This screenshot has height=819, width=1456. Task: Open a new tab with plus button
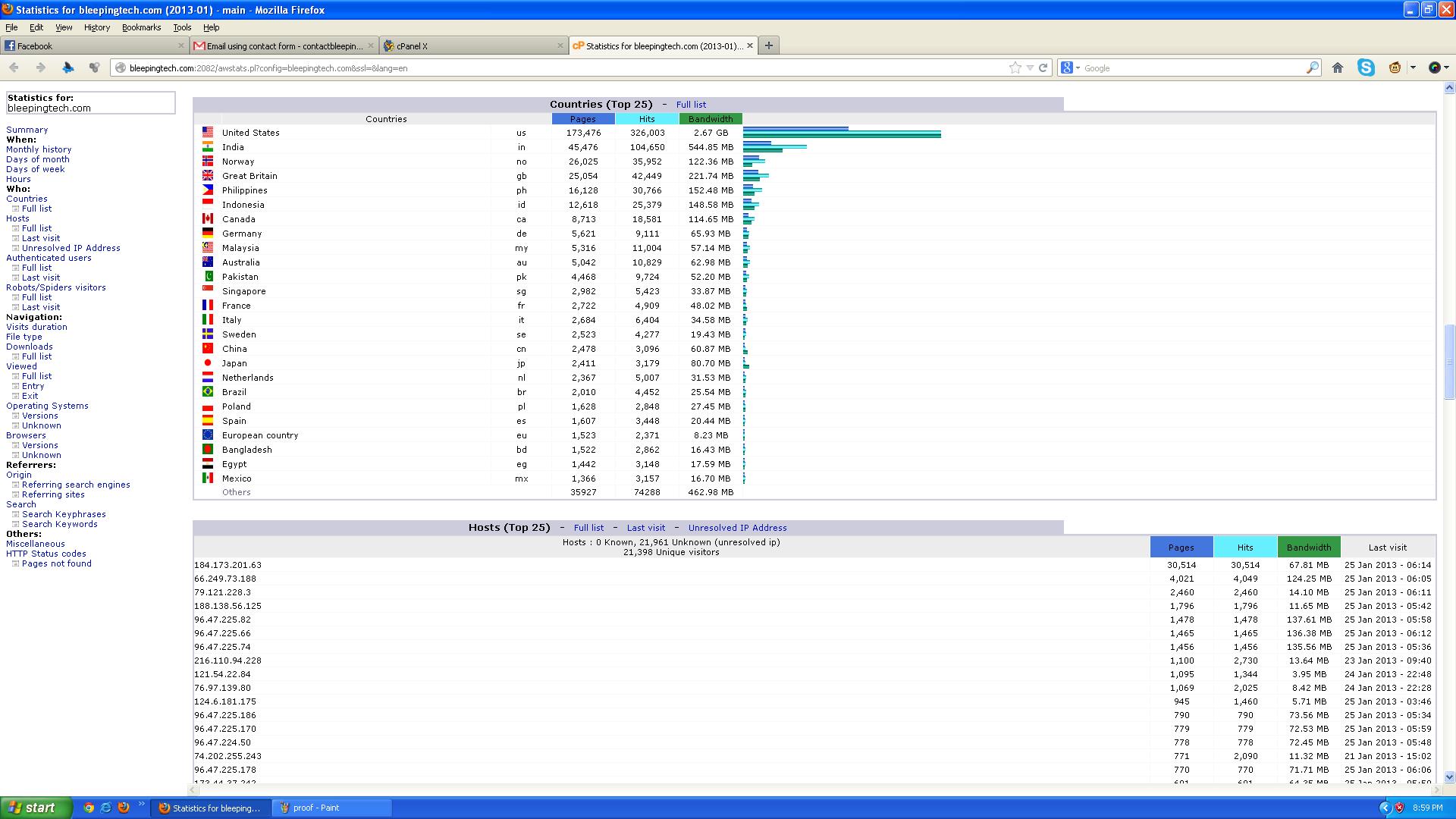pyautogui.click(x=768, y=45)
